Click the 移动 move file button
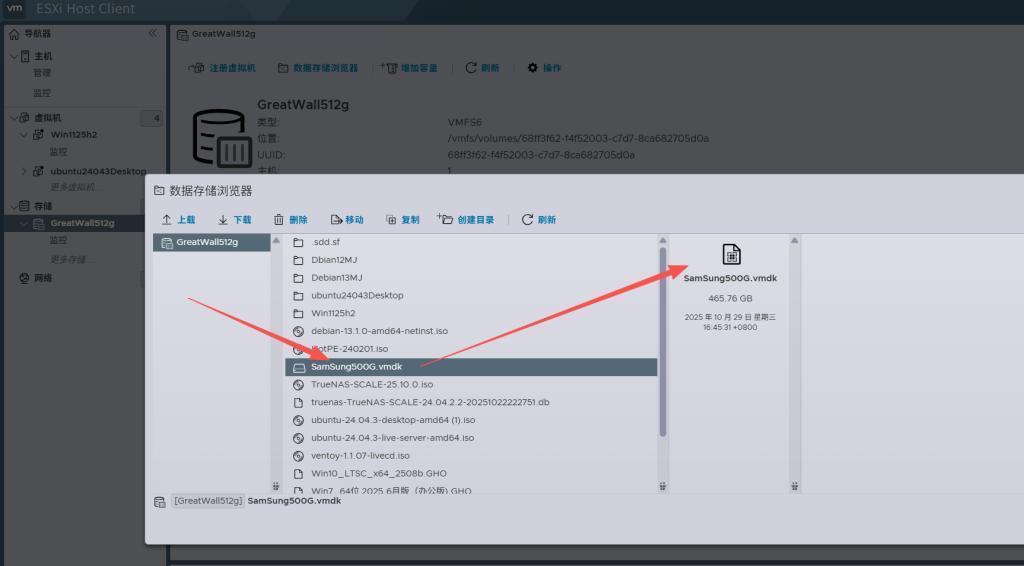 click(347, 220)
